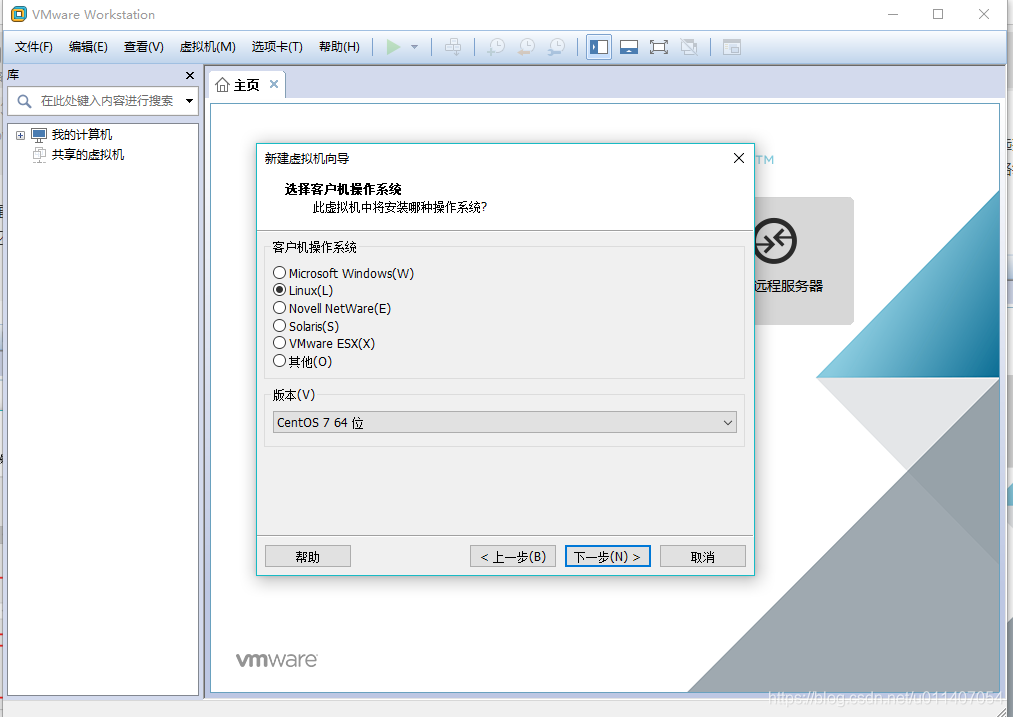Click the Unity mode toolbar icon

click(689, 47)
